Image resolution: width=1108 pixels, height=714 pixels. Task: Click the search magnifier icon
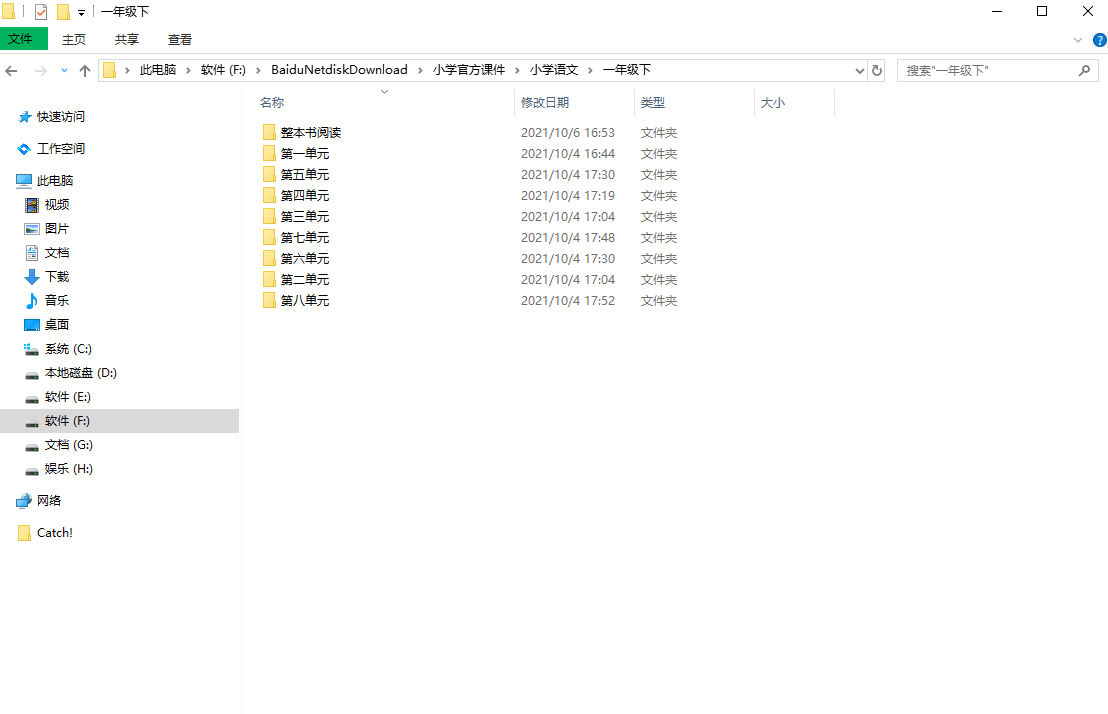pyautogui.click(x=1084, y=71)
